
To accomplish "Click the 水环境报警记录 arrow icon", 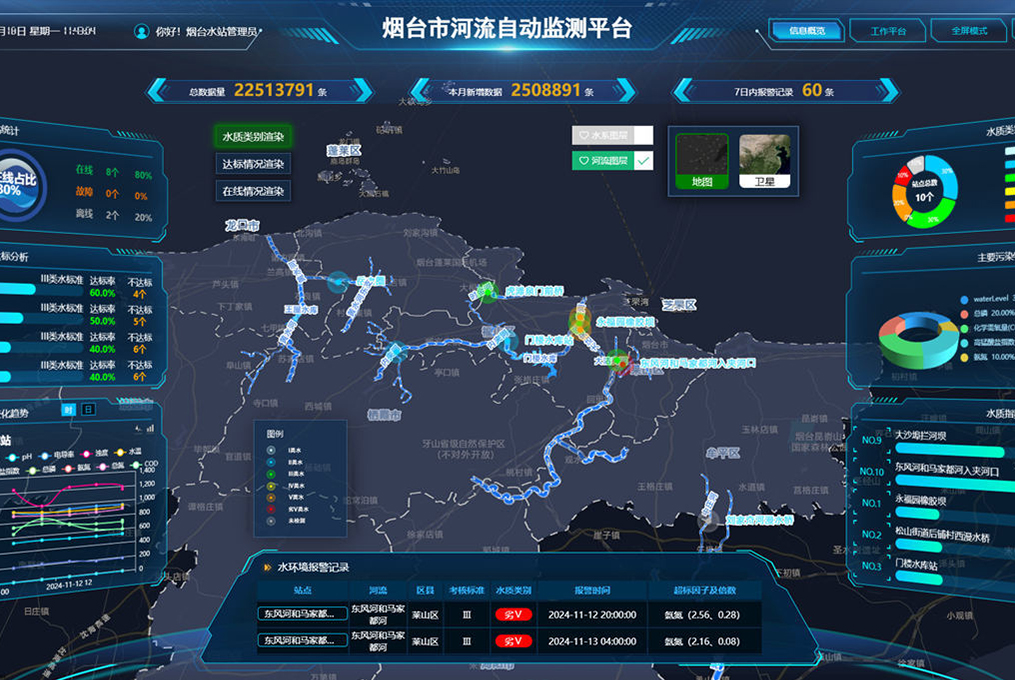I will (267, 568).
